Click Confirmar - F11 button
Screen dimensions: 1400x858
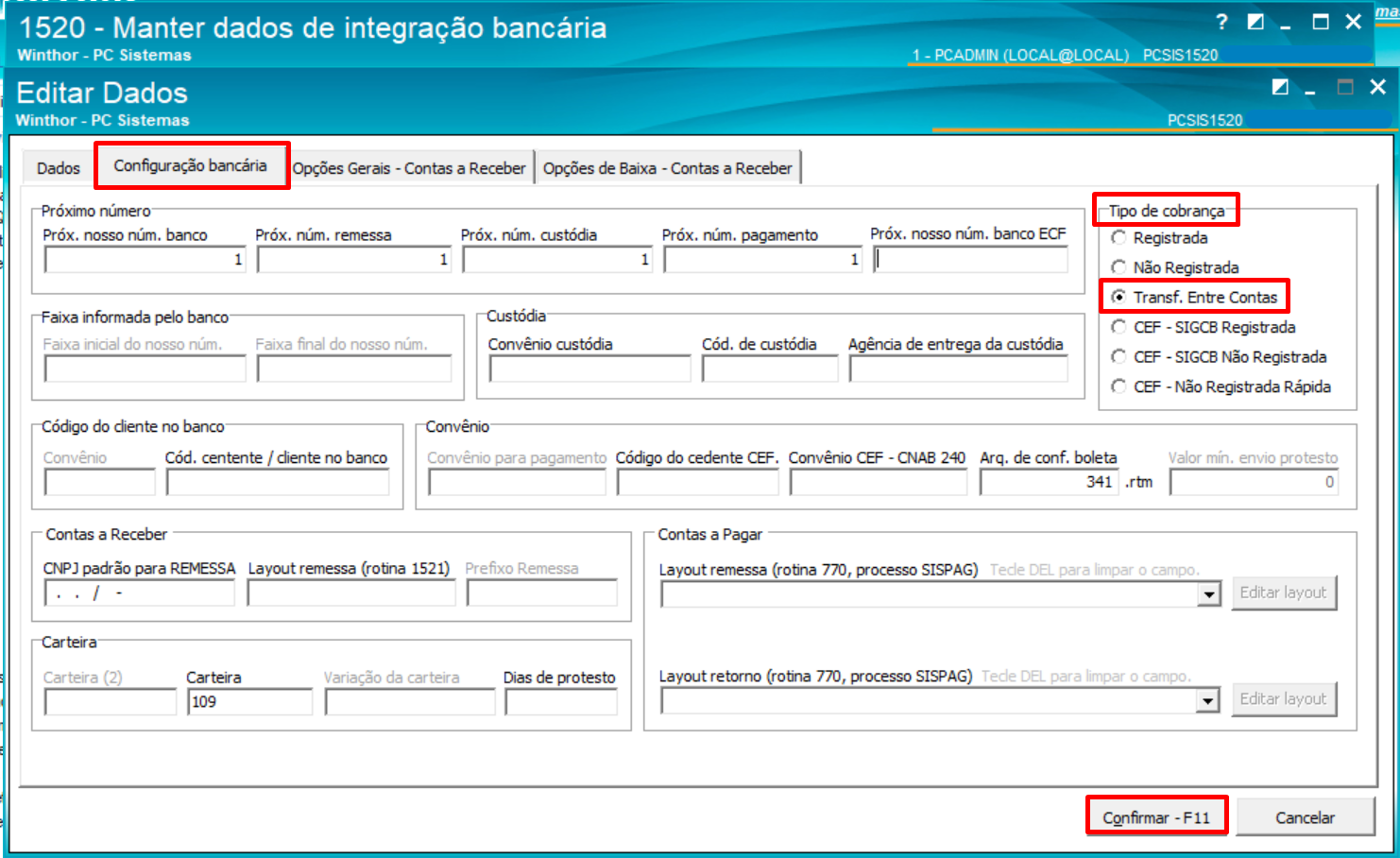click(x=1156, y=817)
